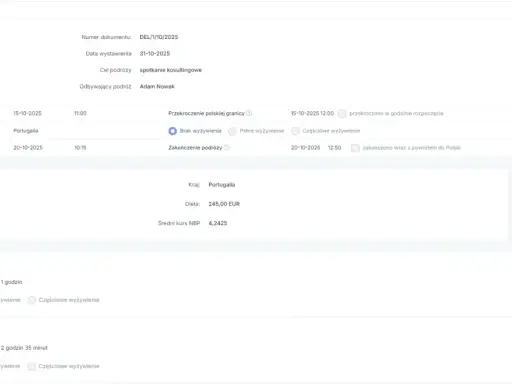Click the Zakończenie podróży label
The width and height of the screenshot is (512, 384).
(x=195, y=148)
